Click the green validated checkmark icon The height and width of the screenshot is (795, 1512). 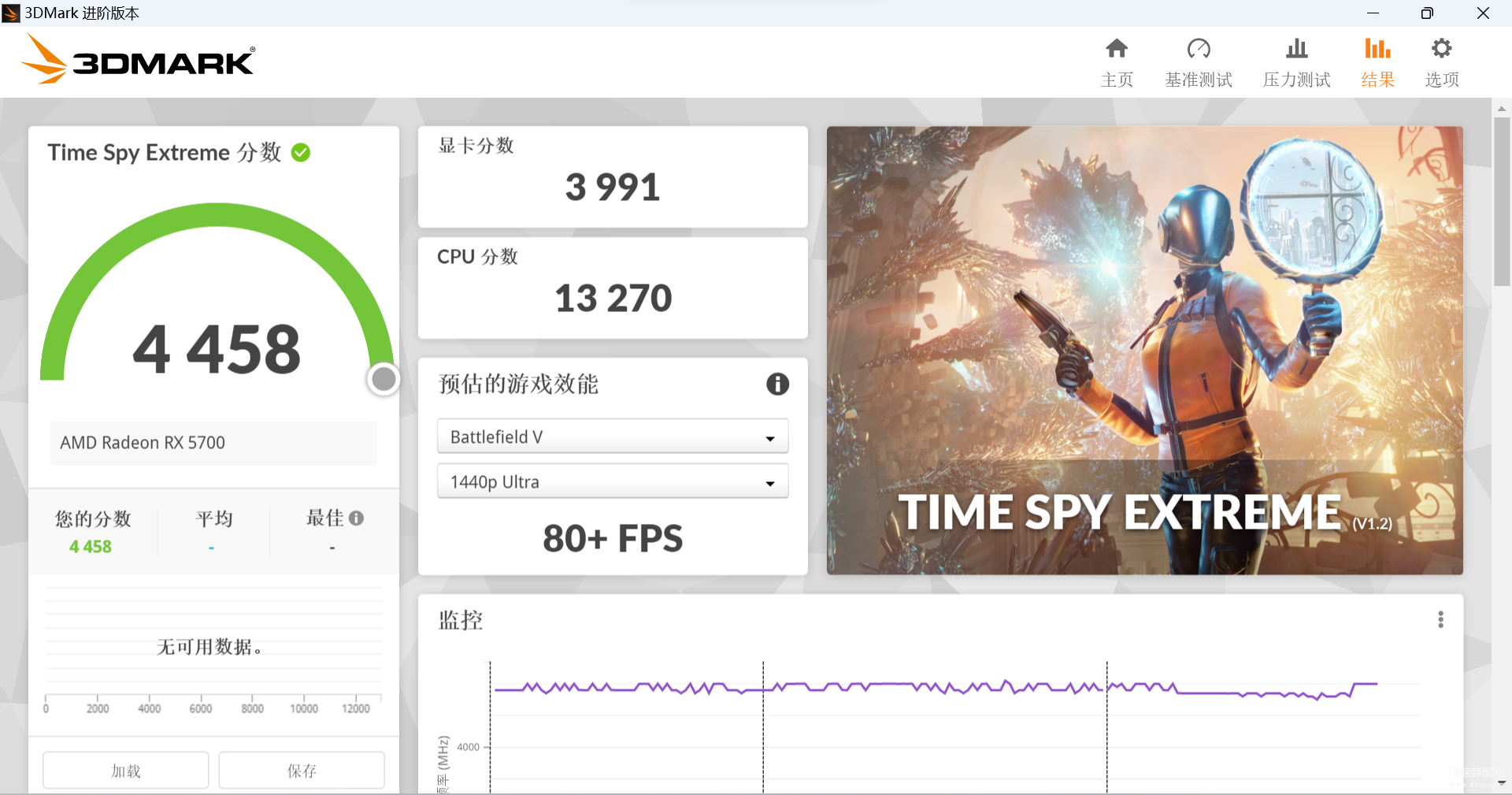pos(301,152)
